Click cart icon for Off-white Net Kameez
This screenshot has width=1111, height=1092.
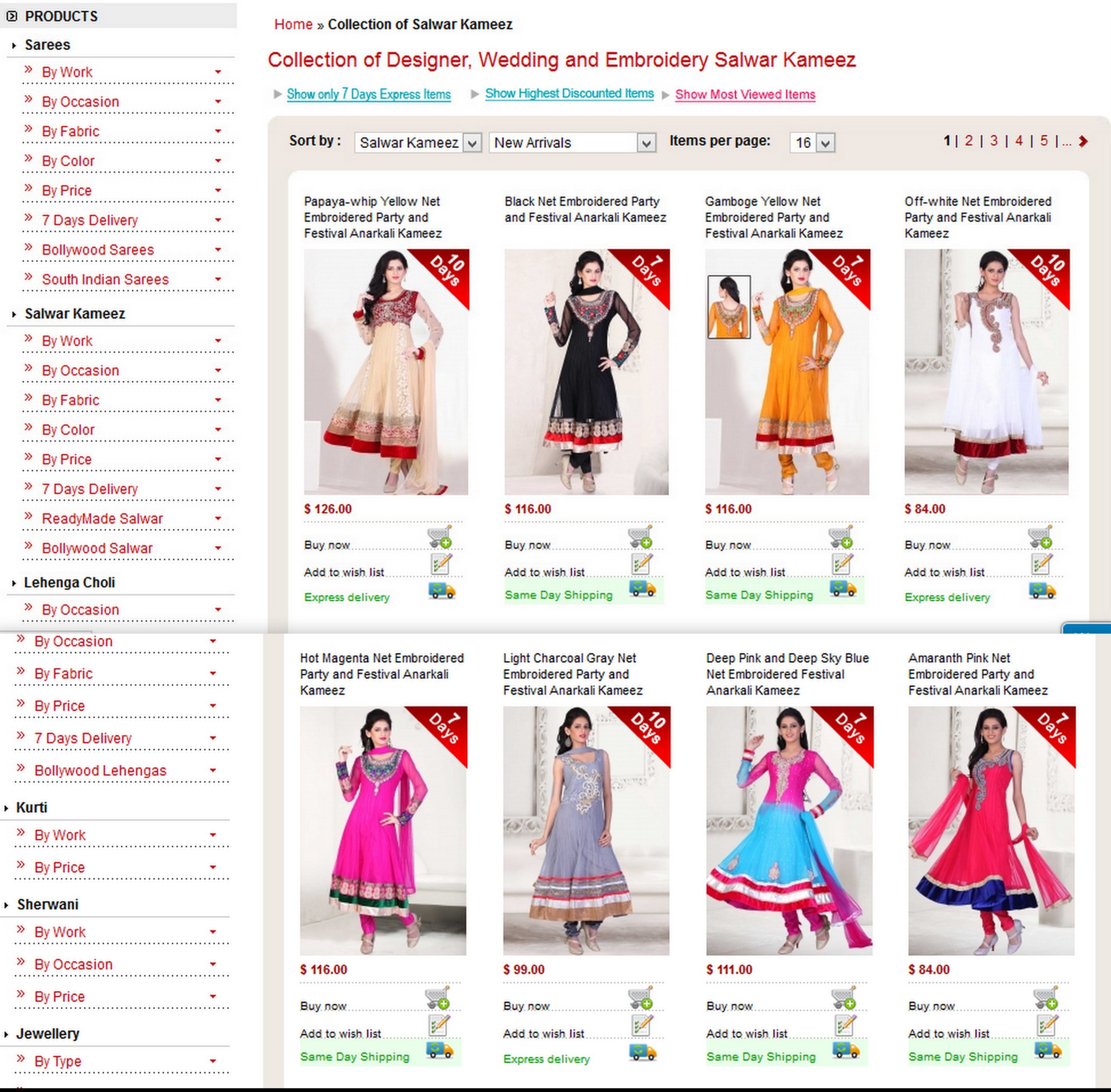1040,537
